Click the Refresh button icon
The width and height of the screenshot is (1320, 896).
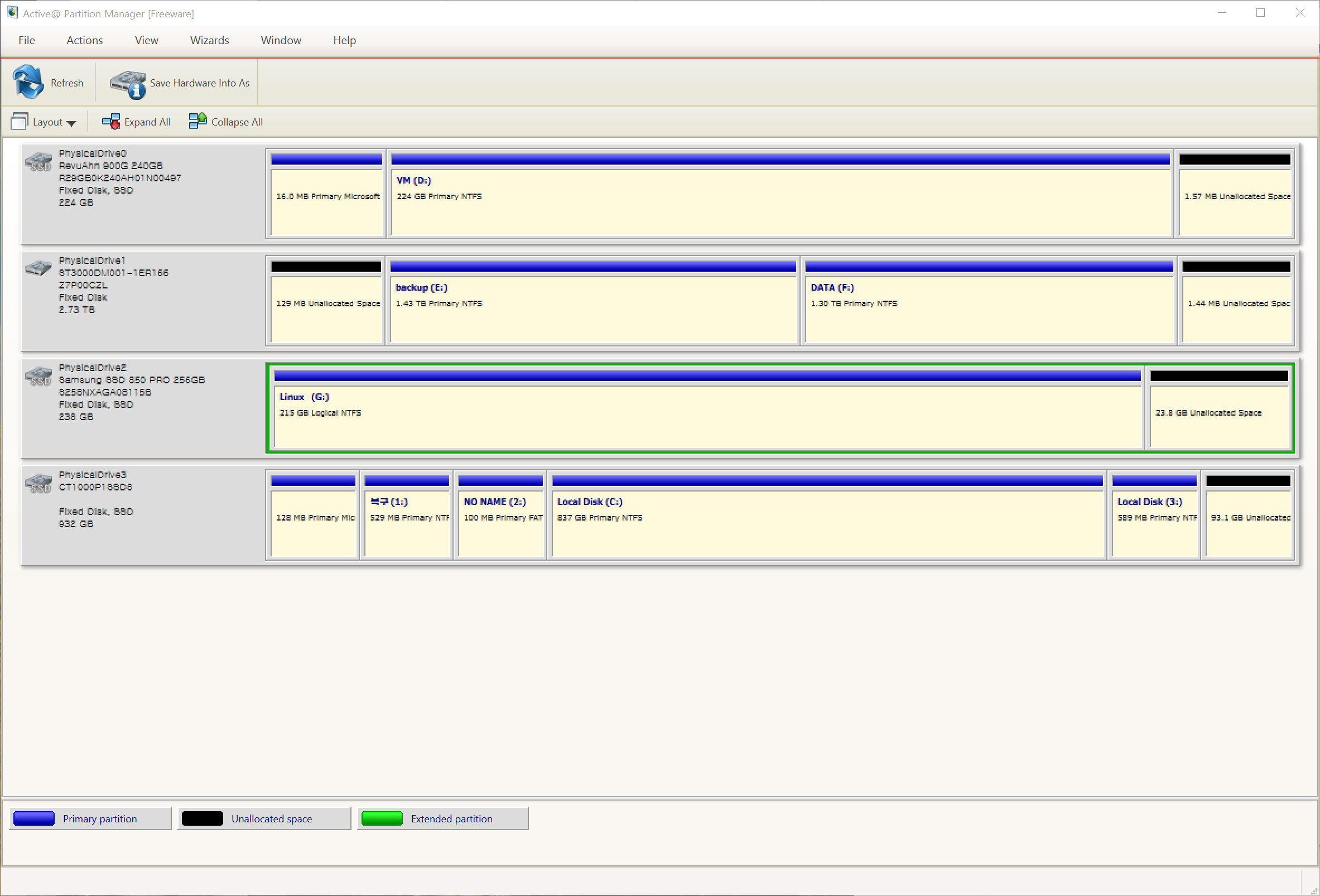29,83
